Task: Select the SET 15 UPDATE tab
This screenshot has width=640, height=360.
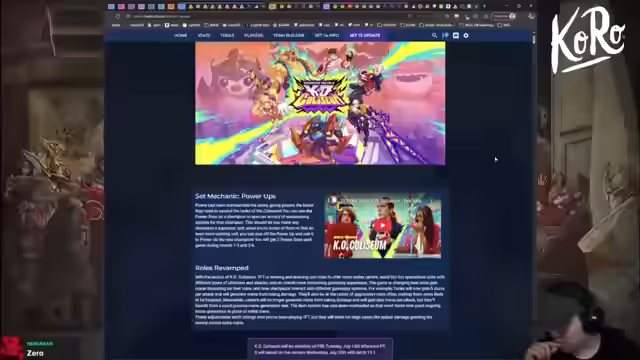Action: 365,36
